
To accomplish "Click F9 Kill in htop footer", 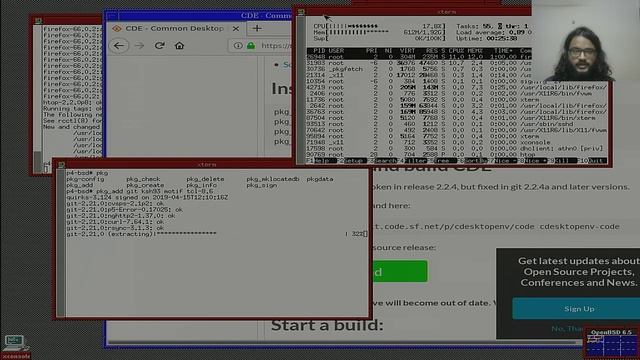I will 562,161.
